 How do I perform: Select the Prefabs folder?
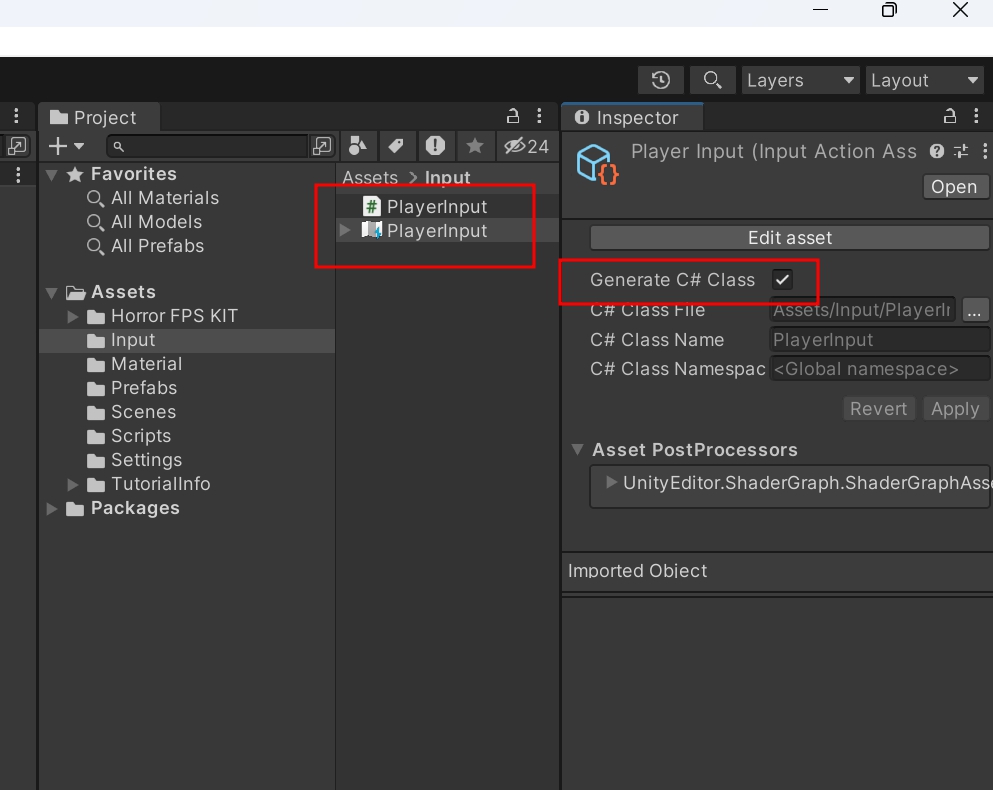click(x=144, y=388)
